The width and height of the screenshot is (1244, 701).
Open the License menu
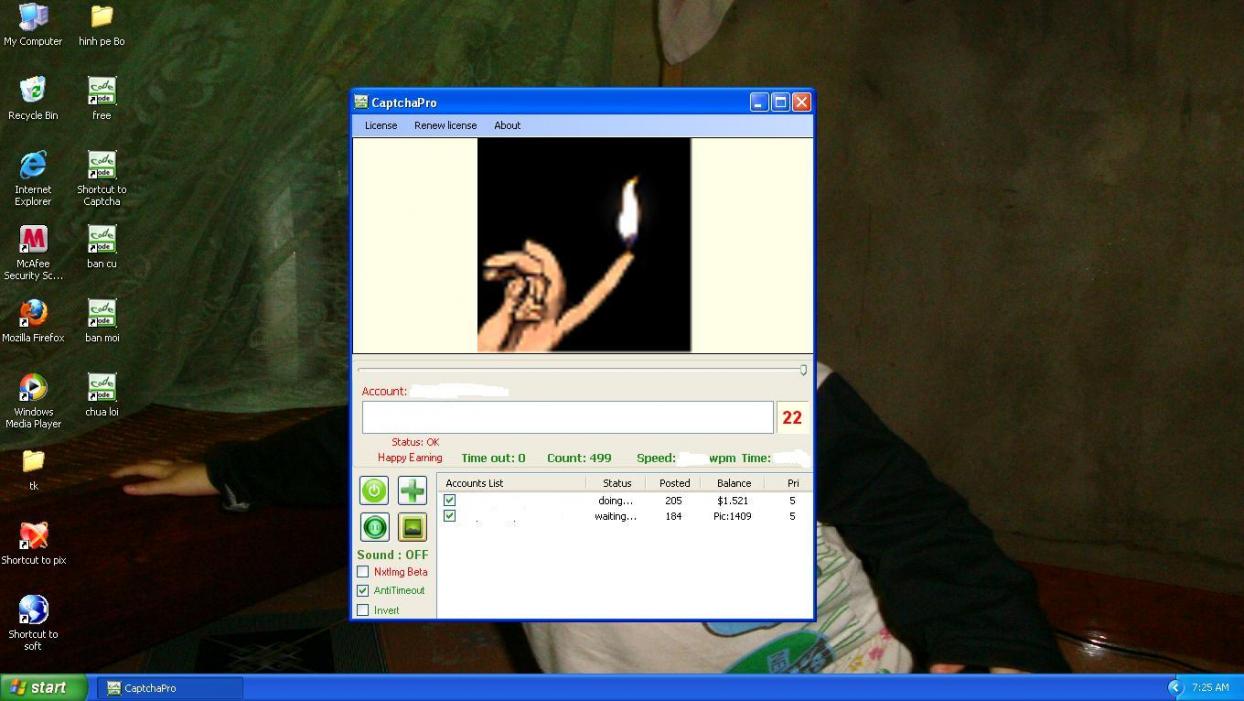[x=381, y=125]
